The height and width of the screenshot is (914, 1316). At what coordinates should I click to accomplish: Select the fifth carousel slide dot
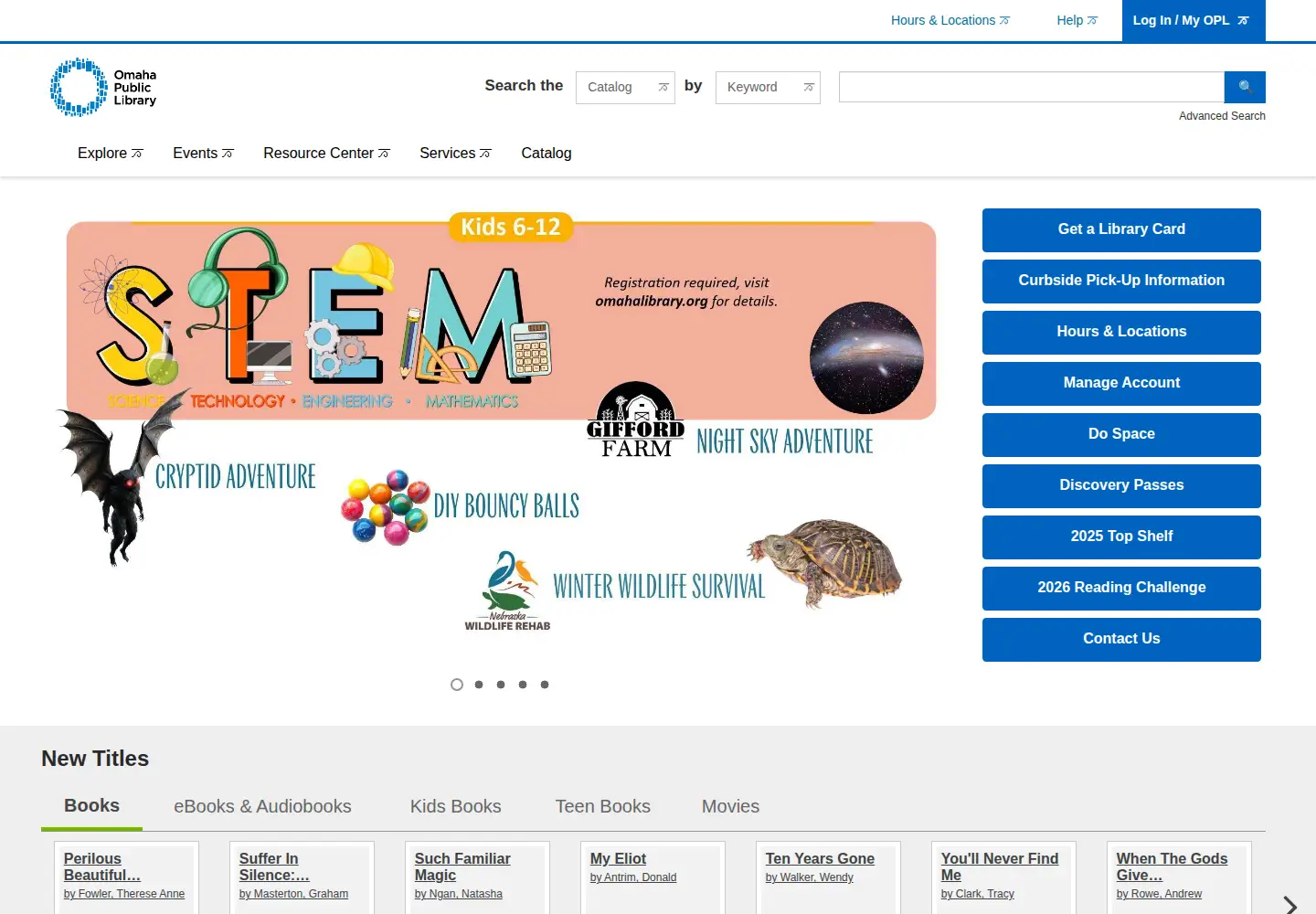[x=545, y=685]
